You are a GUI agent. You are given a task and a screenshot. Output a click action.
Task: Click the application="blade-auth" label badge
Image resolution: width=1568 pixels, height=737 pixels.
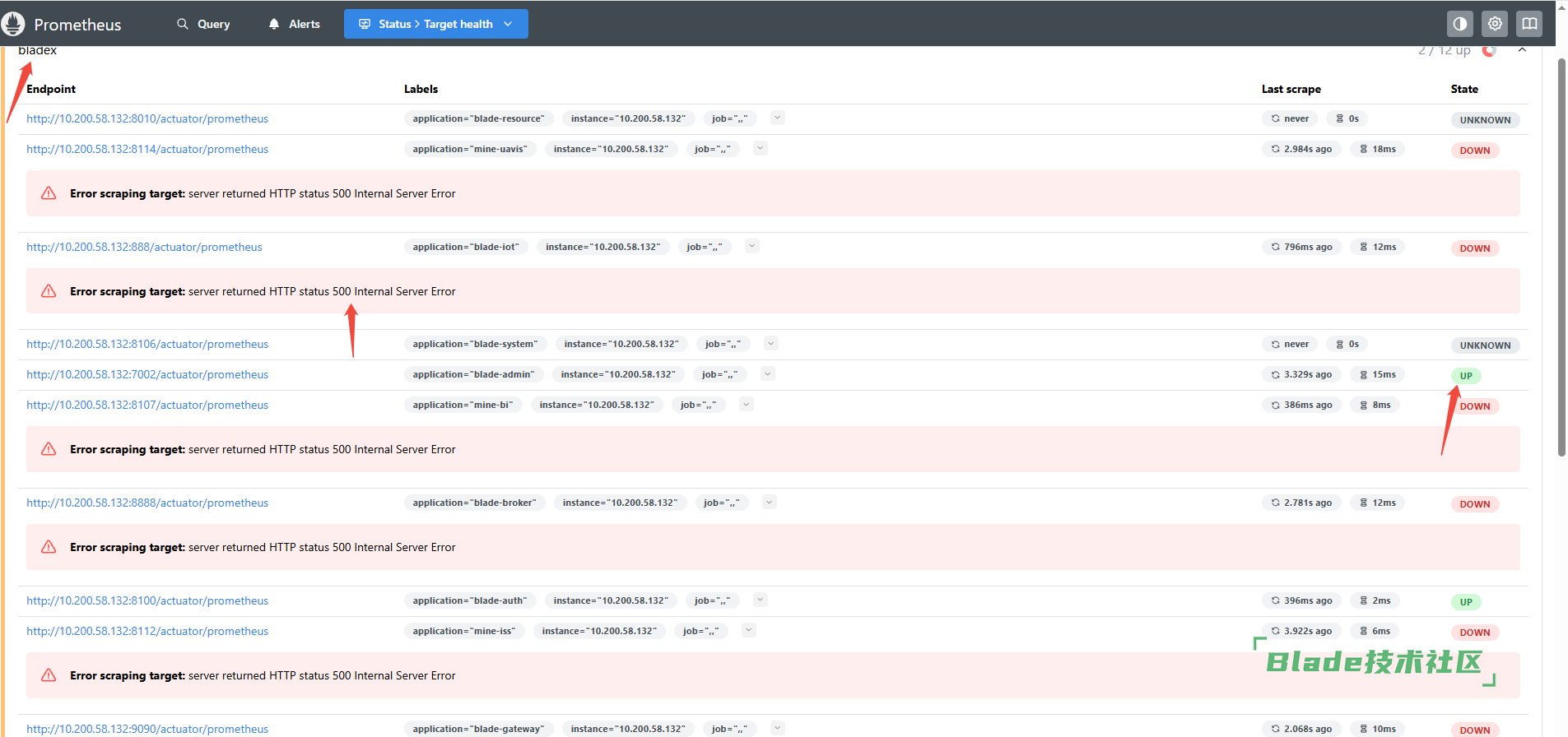click(470, 600)
